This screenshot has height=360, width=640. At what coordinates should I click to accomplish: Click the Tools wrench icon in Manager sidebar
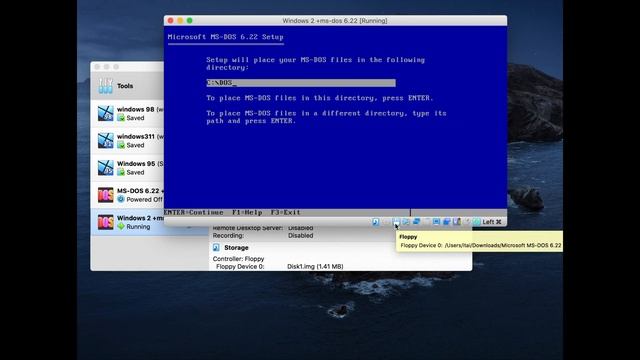pyautogui.click(x=105, y=86)
